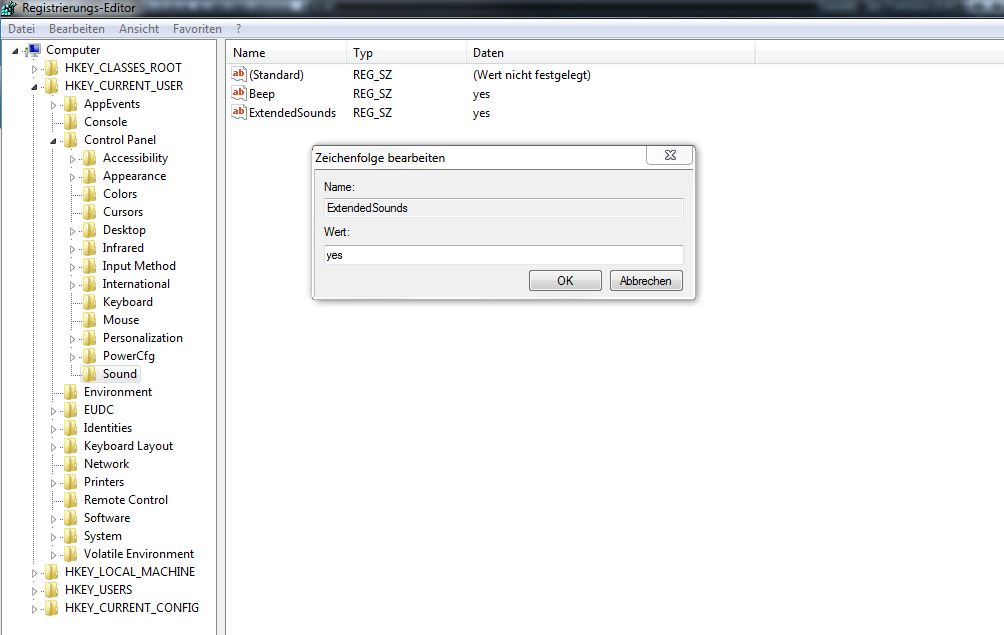Expand the HKEY_CLASSES_ROOT tree node

[35, 68]
